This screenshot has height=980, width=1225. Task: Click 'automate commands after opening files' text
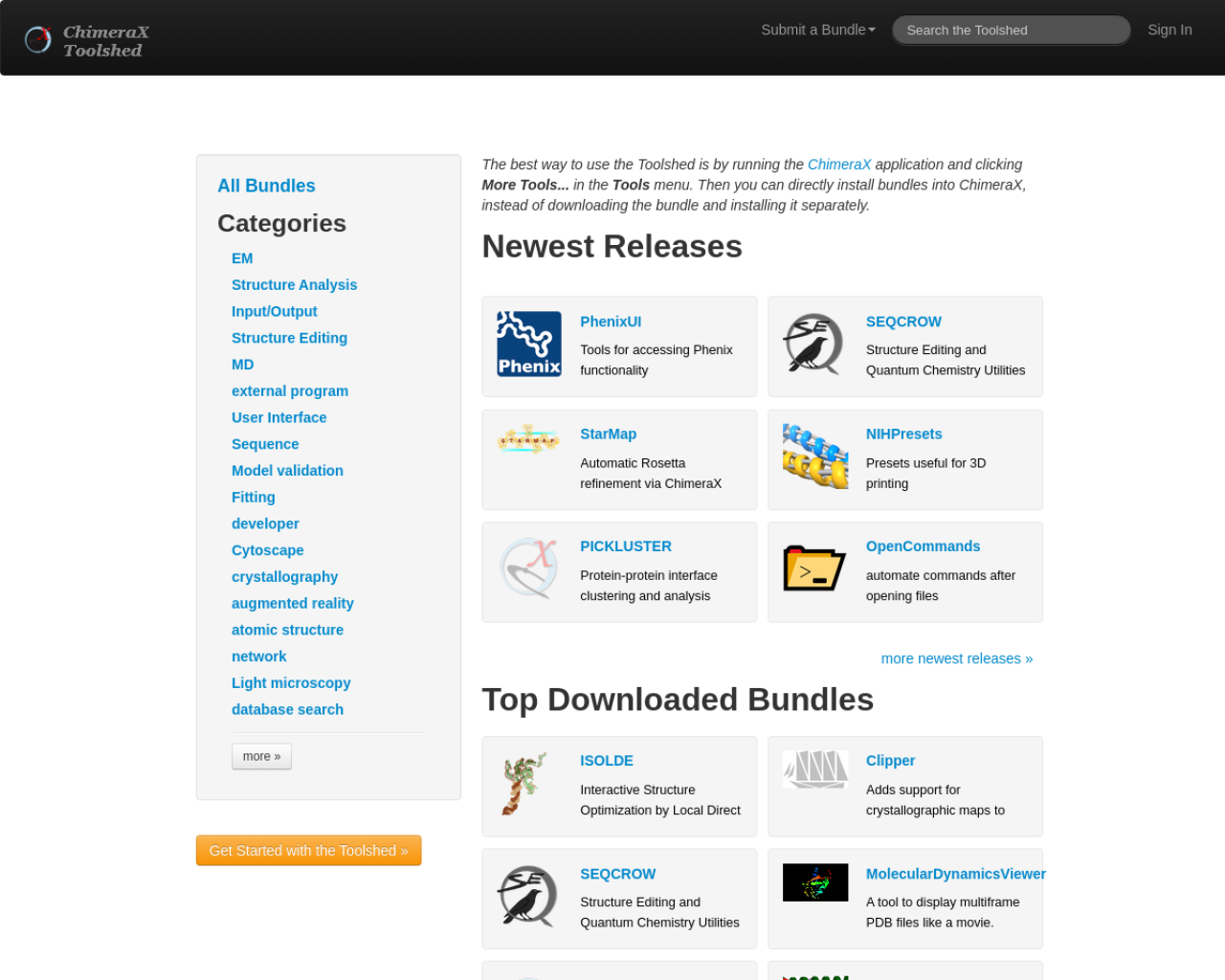tap(941, 586)
